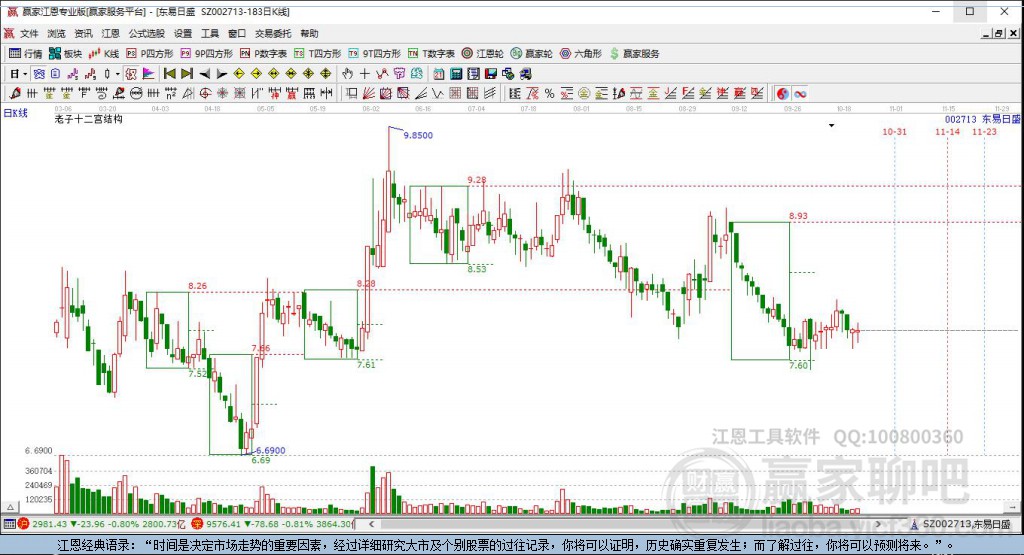Select SZ002713 东易日盛 bottom tab

coord(961,524)
